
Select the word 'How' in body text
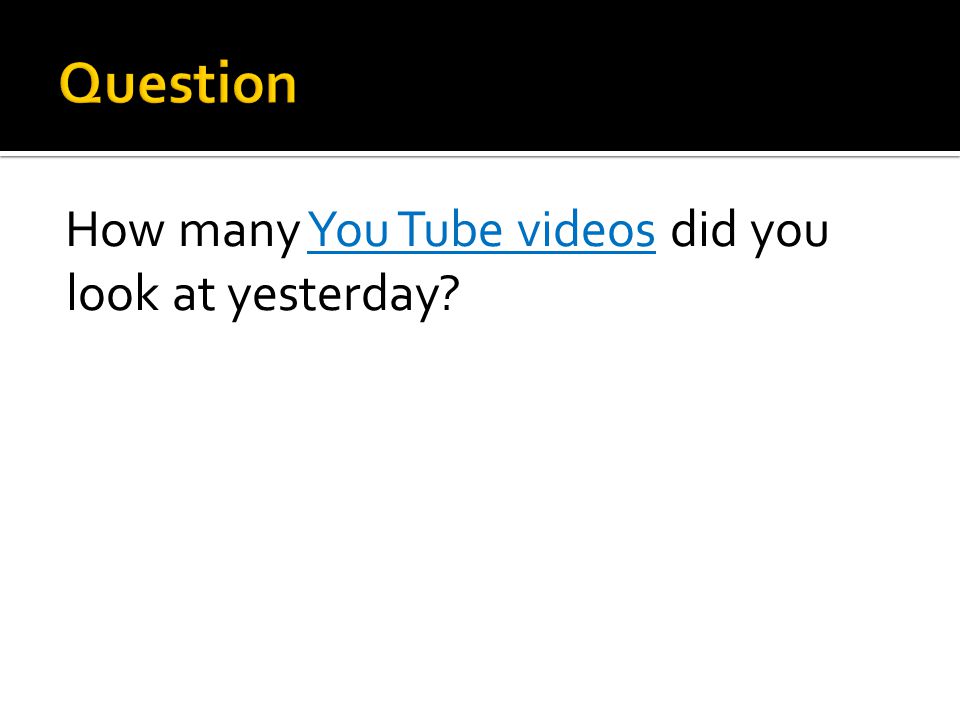click(116, 230)
